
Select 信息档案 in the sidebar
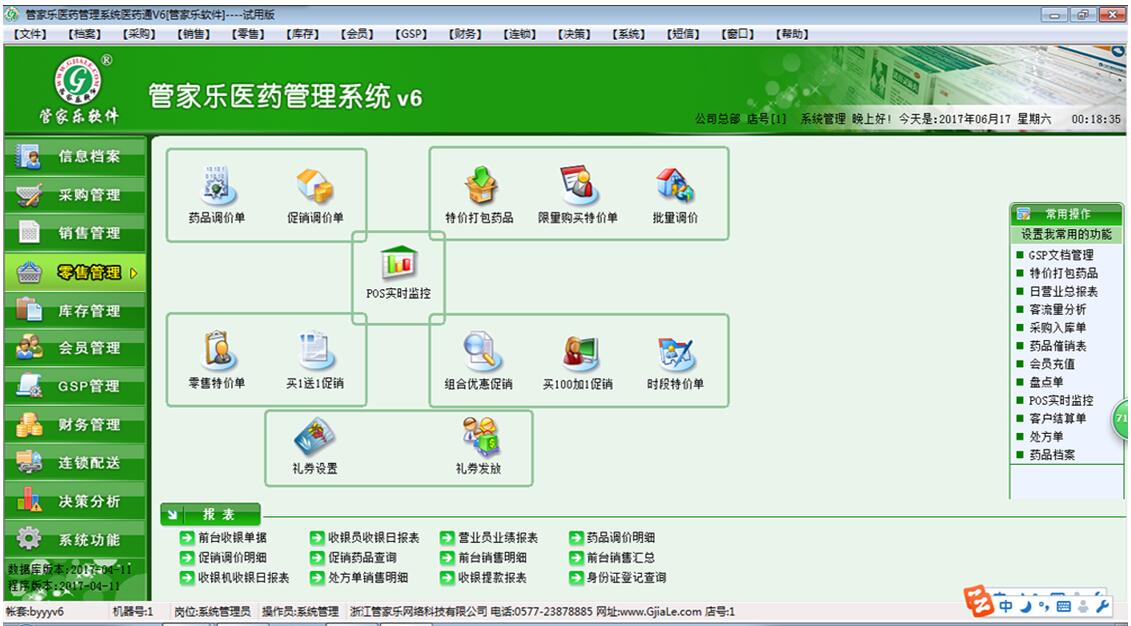coord(74,156)
